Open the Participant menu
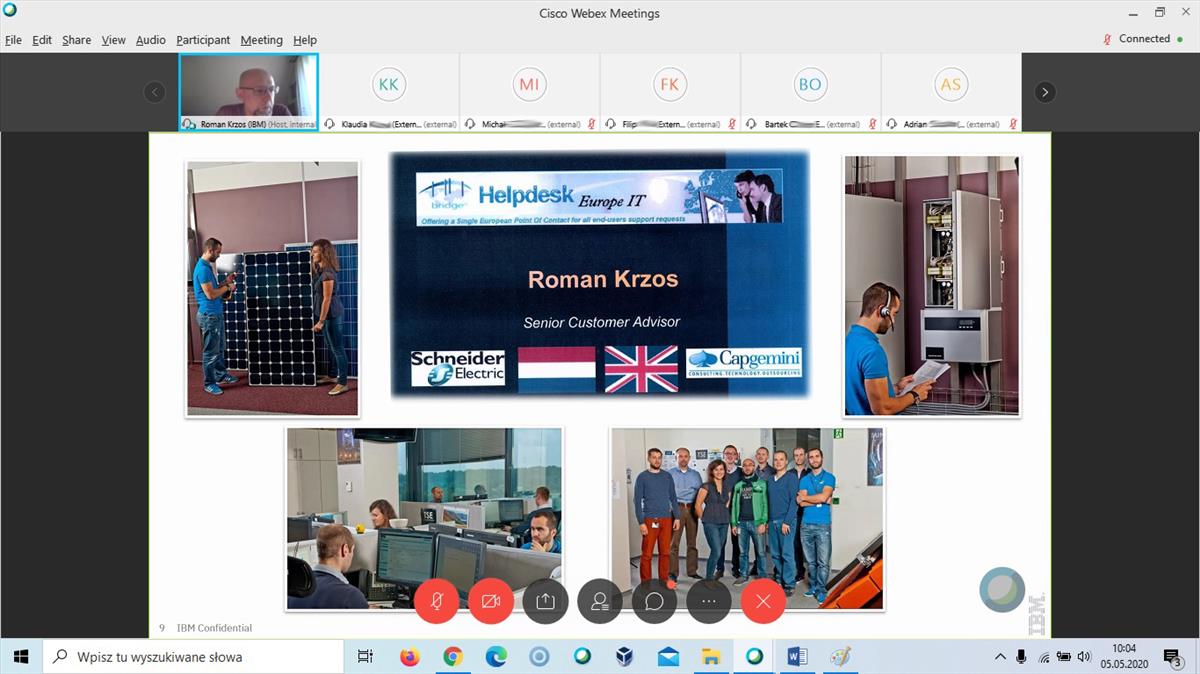The width and height of the screenshot is (1200, 674). coord(203,40)
